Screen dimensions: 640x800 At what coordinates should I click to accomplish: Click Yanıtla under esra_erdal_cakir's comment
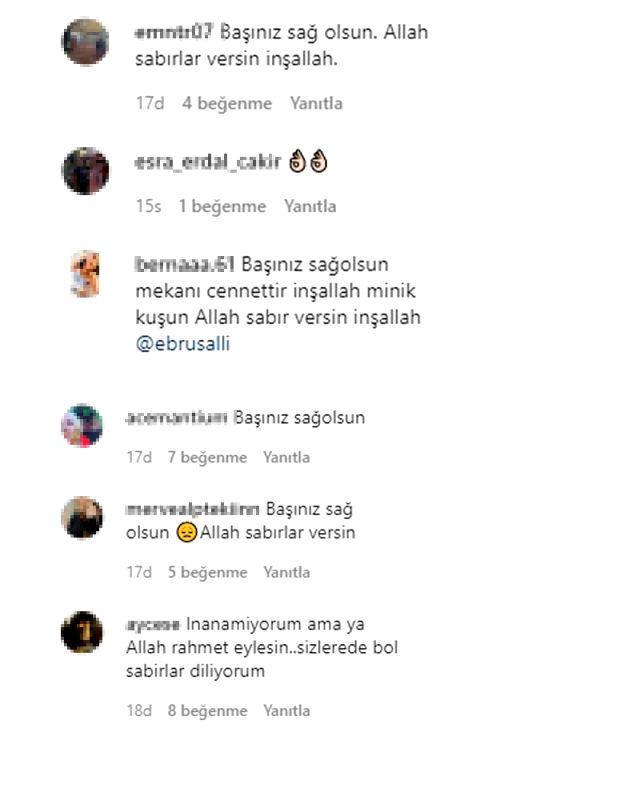pos(310,207)
